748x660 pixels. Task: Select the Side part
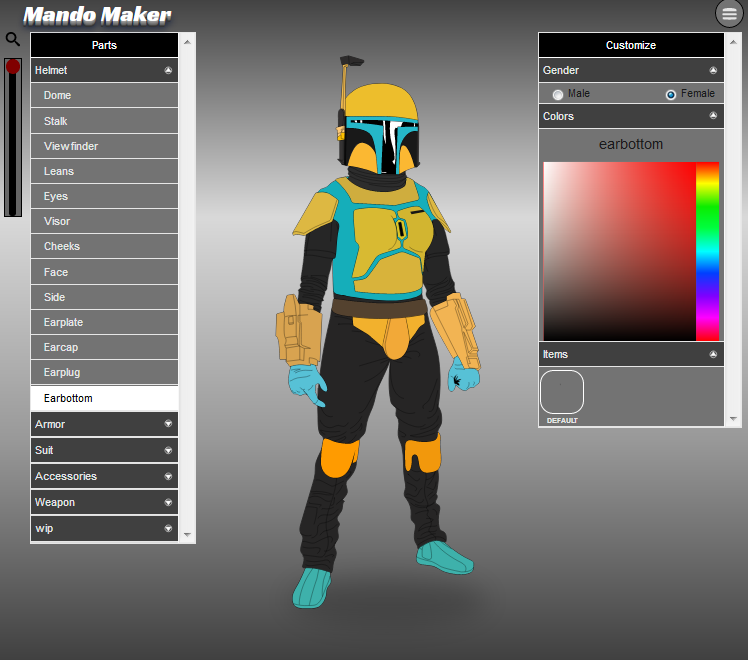[104, 297]
